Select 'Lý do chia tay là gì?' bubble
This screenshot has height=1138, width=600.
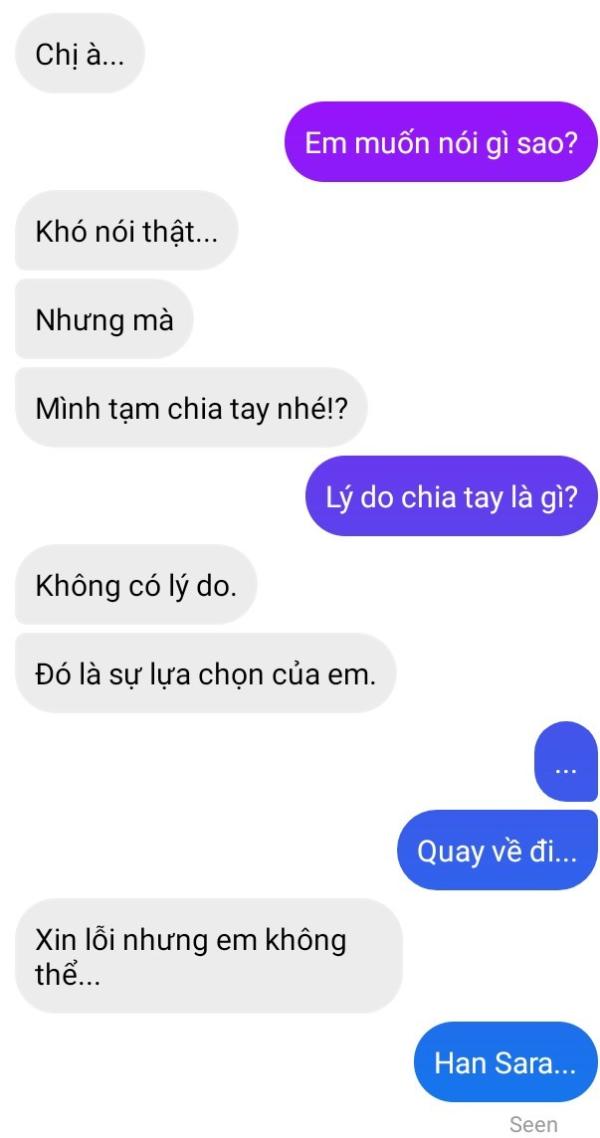(x=451, y=496)
